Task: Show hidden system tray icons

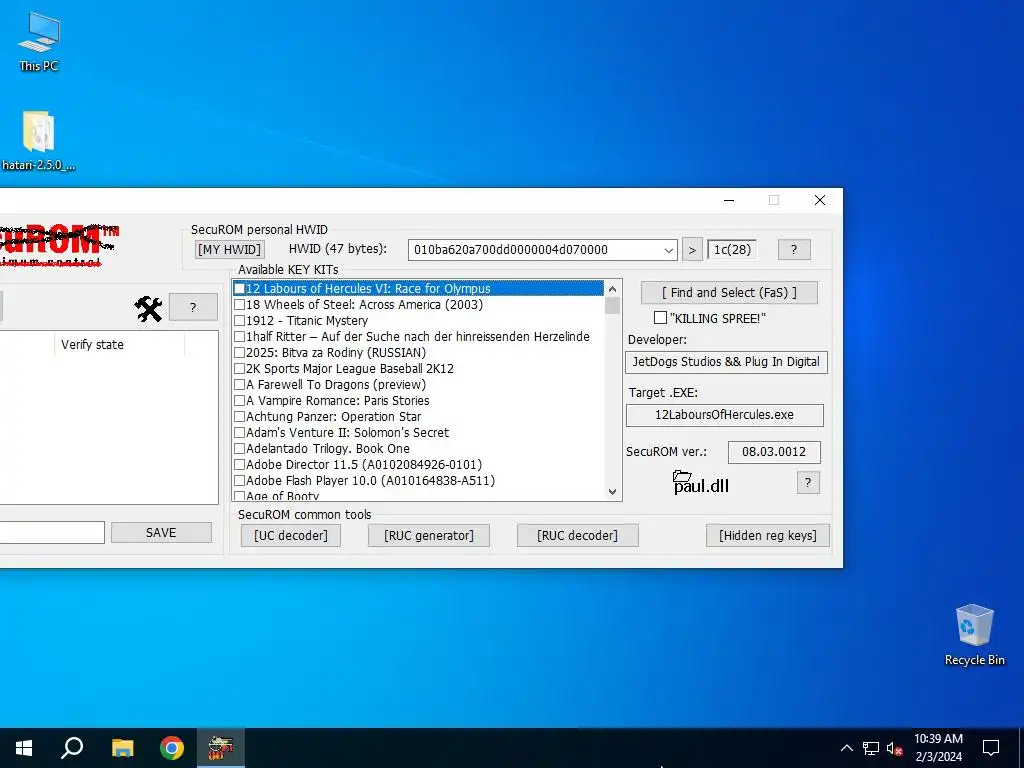Action: pyautogui.click(x=846, y=748)
